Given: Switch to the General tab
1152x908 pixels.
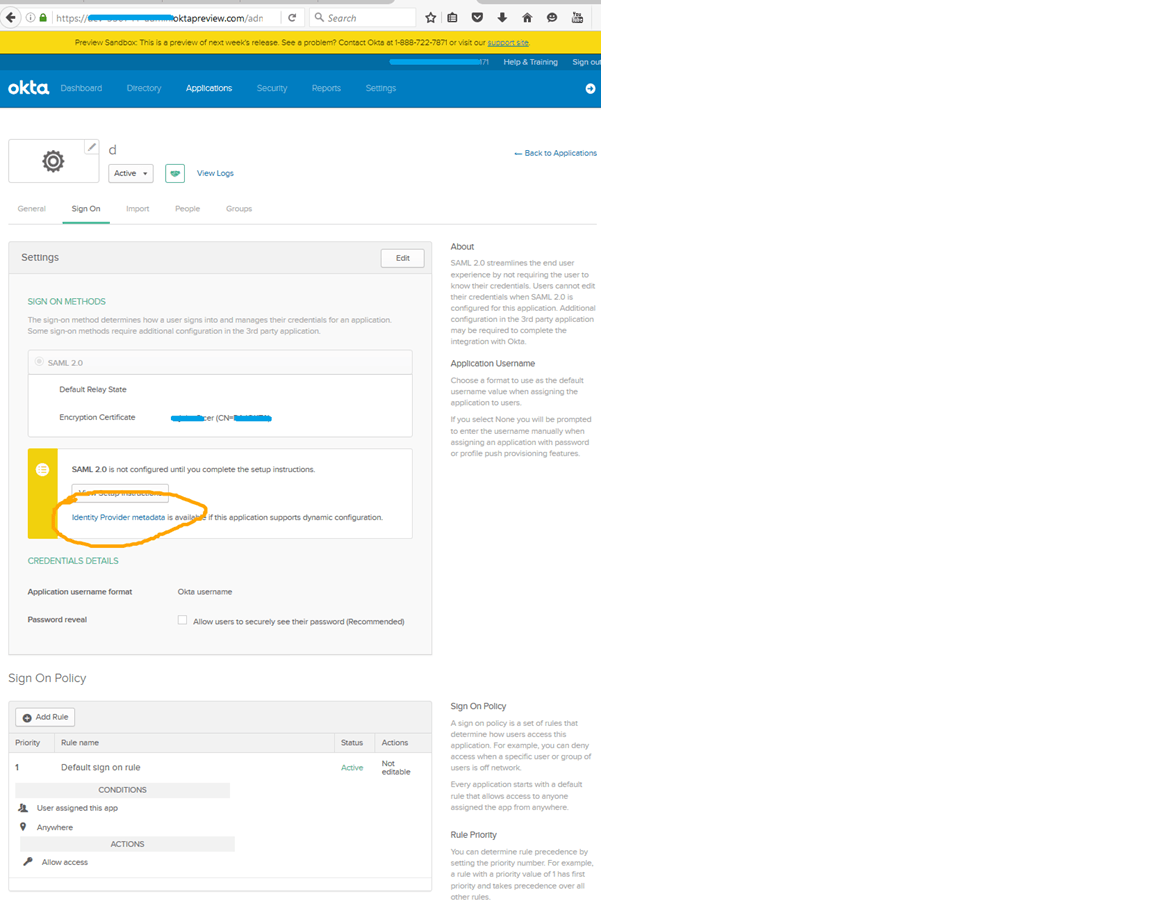Looking at the screenshot, I should pyautogui.click(x=32, y=209).
